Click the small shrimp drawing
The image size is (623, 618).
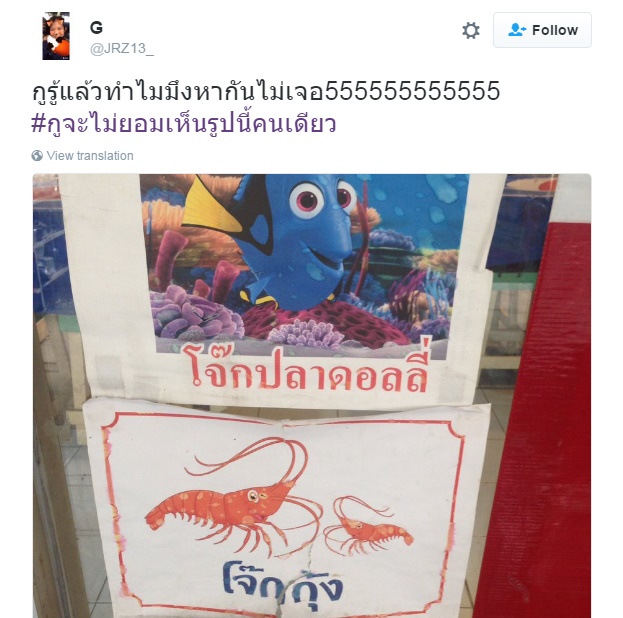[368, 525]
